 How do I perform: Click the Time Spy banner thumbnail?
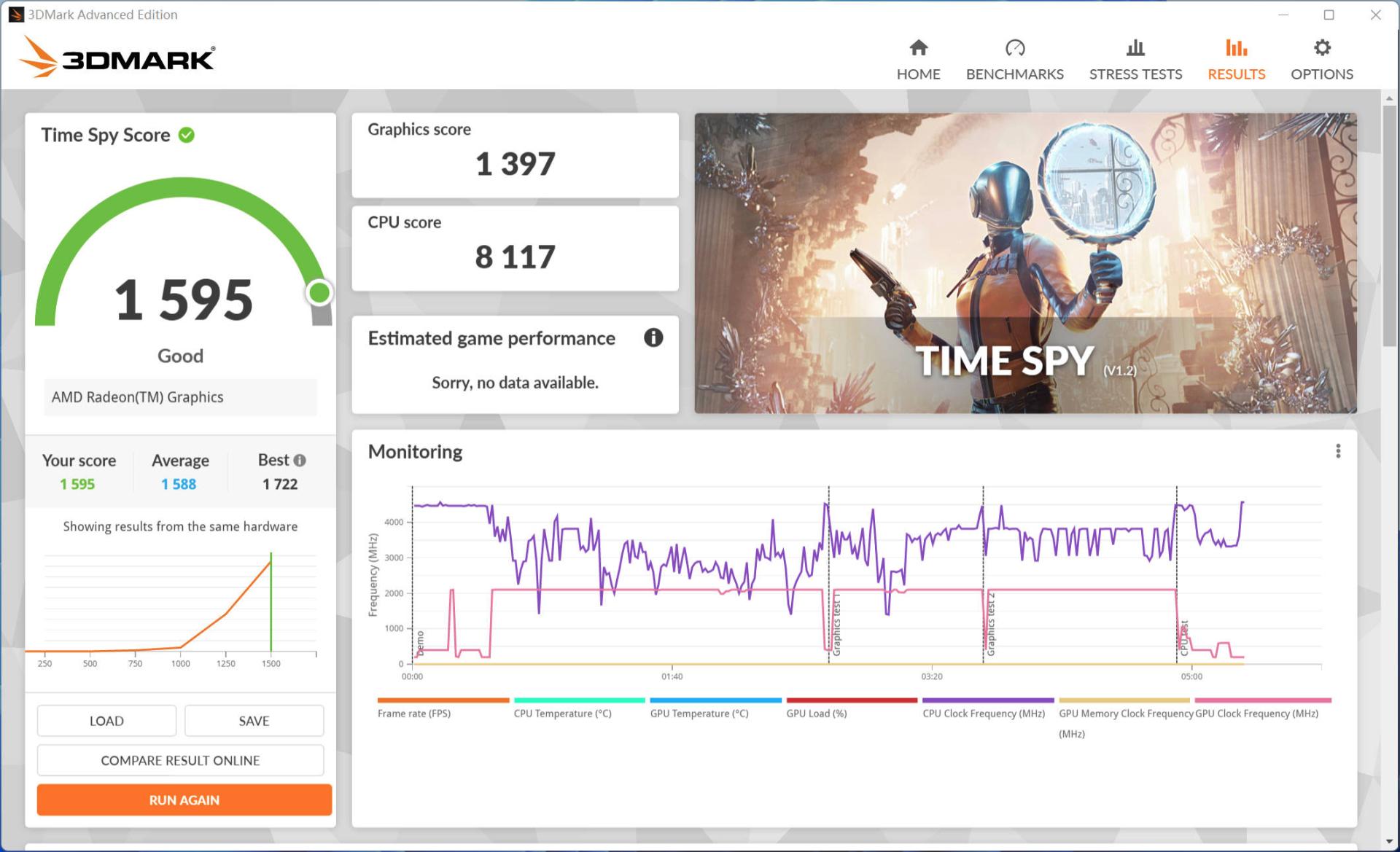[x=1024, y=262]
